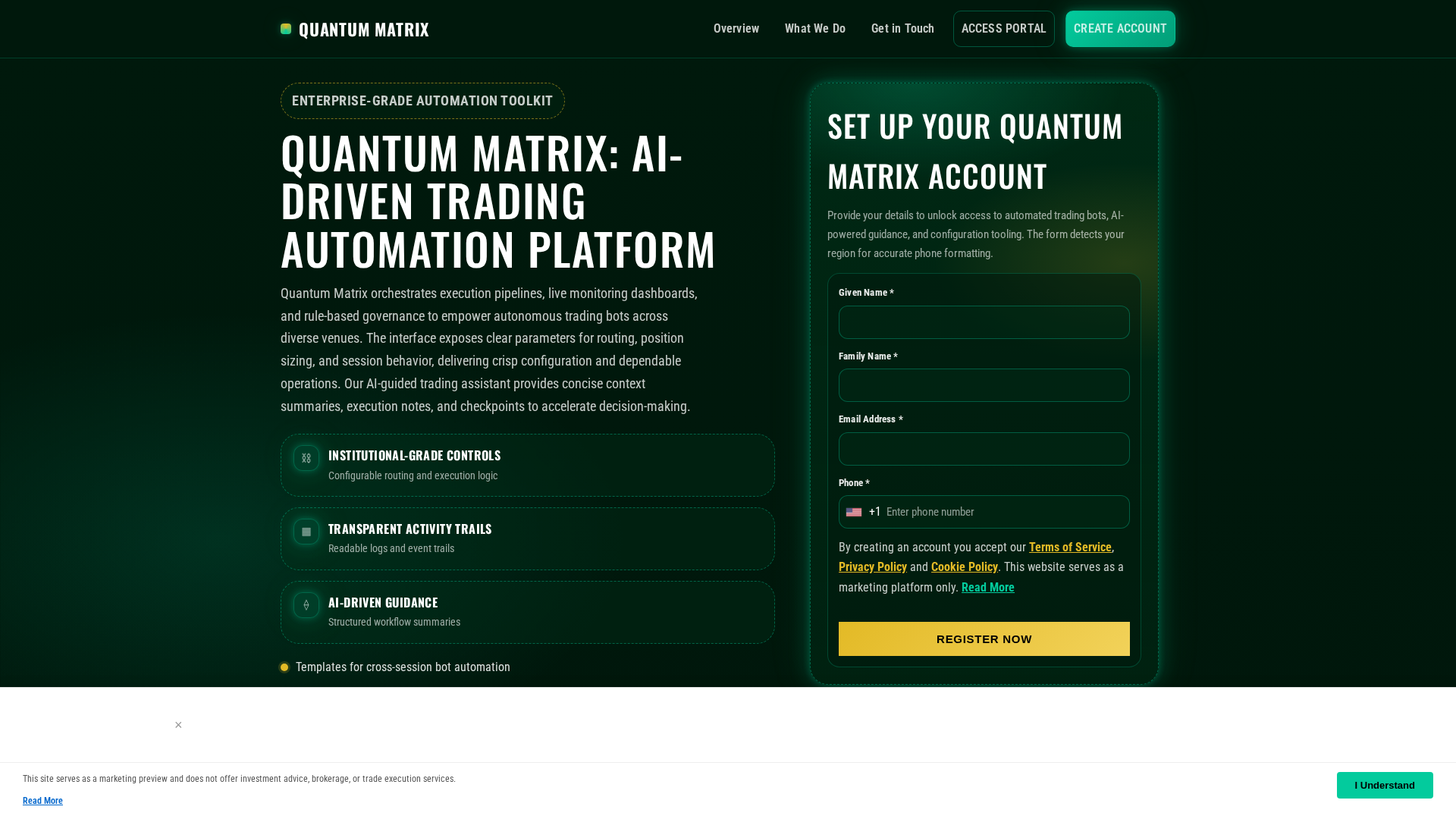Click I Understand in cookie banner
The width and height of the screenshot is (1456, 819).
tap(1385, 785)
